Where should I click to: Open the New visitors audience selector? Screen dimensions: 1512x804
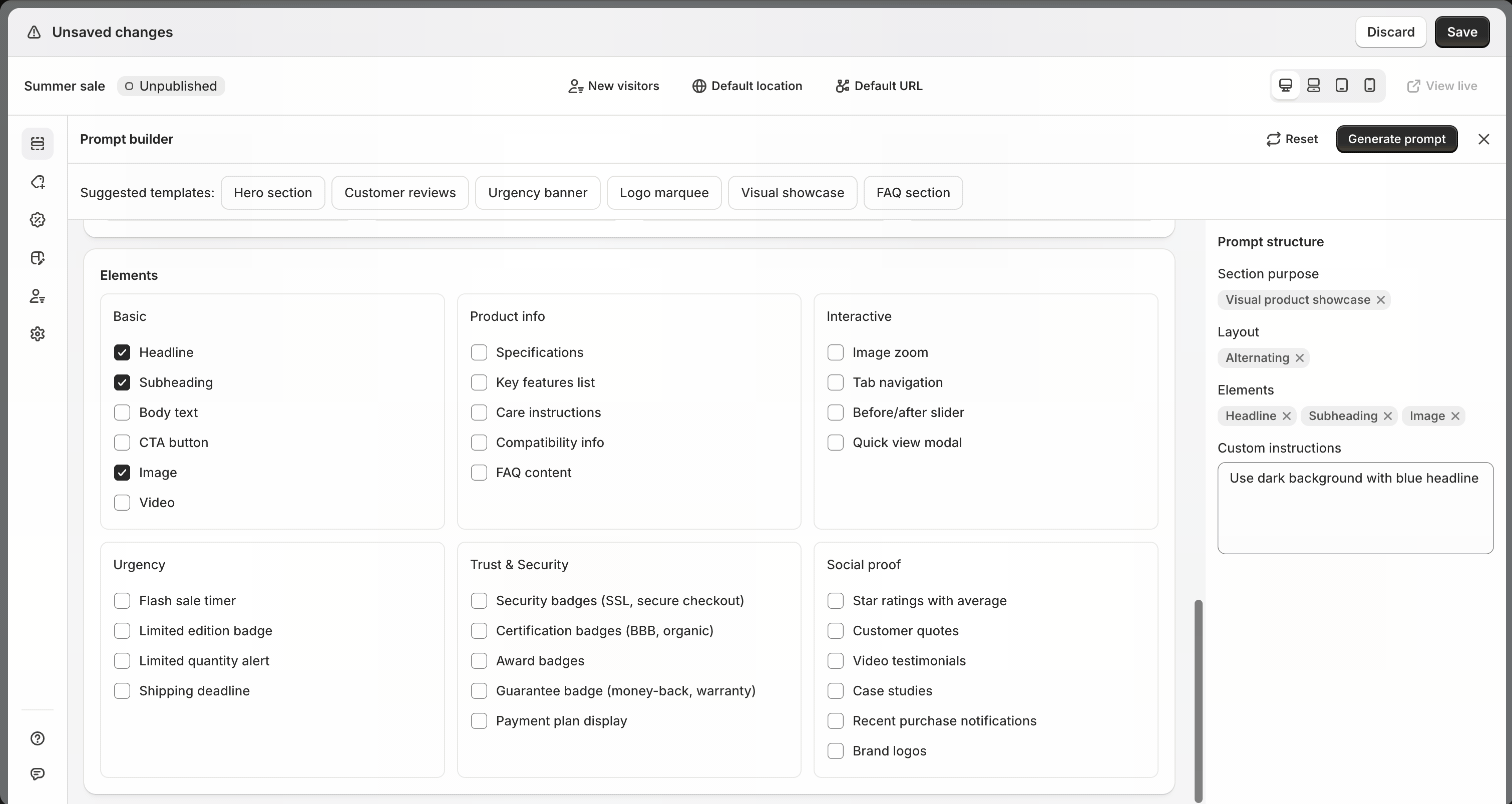[x=613, y=86]
